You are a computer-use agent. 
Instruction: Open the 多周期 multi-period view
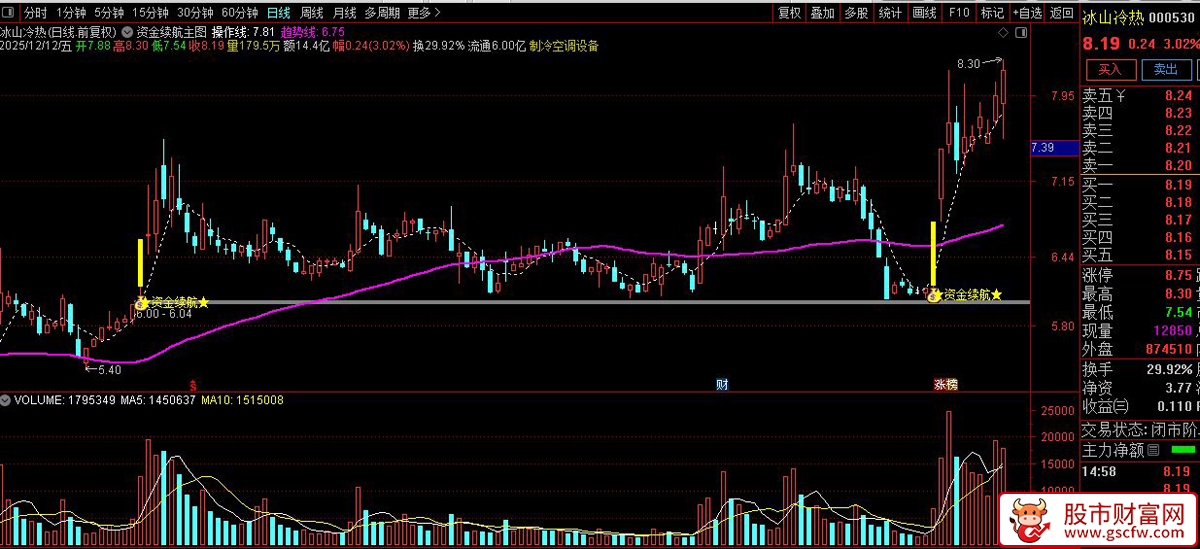[x=382, y=13]
